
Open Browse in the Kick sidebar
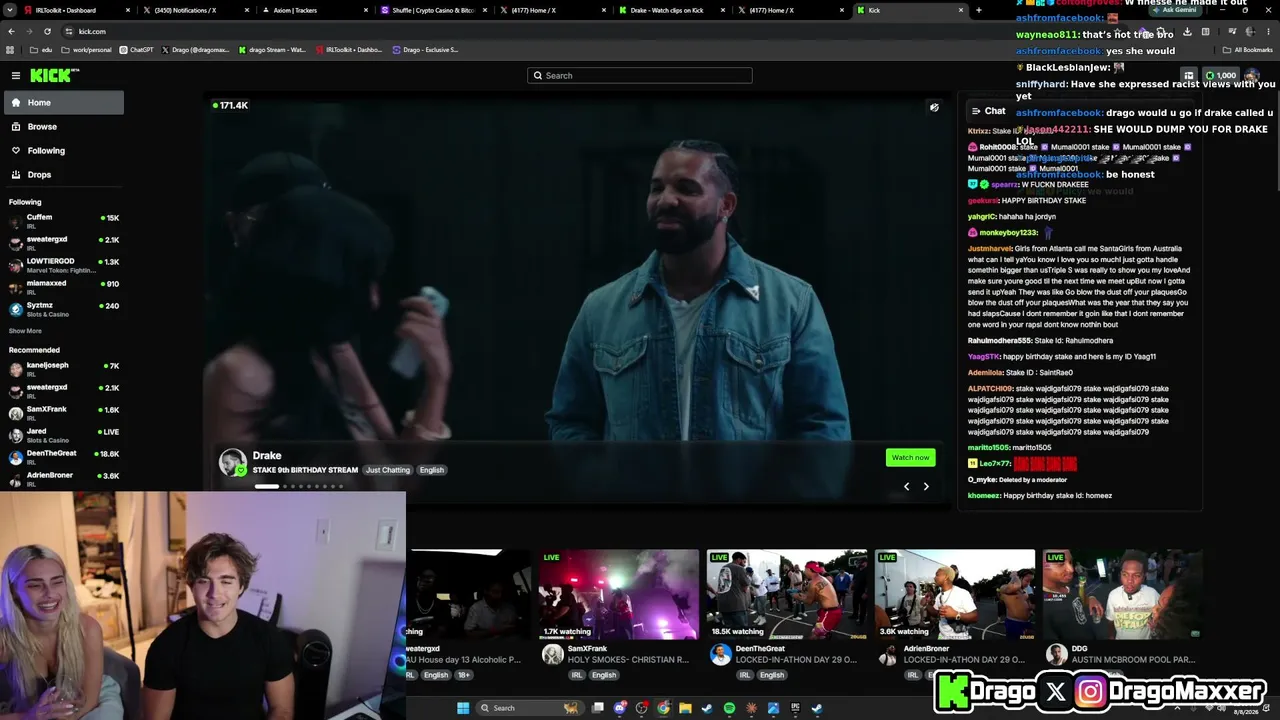64,126
